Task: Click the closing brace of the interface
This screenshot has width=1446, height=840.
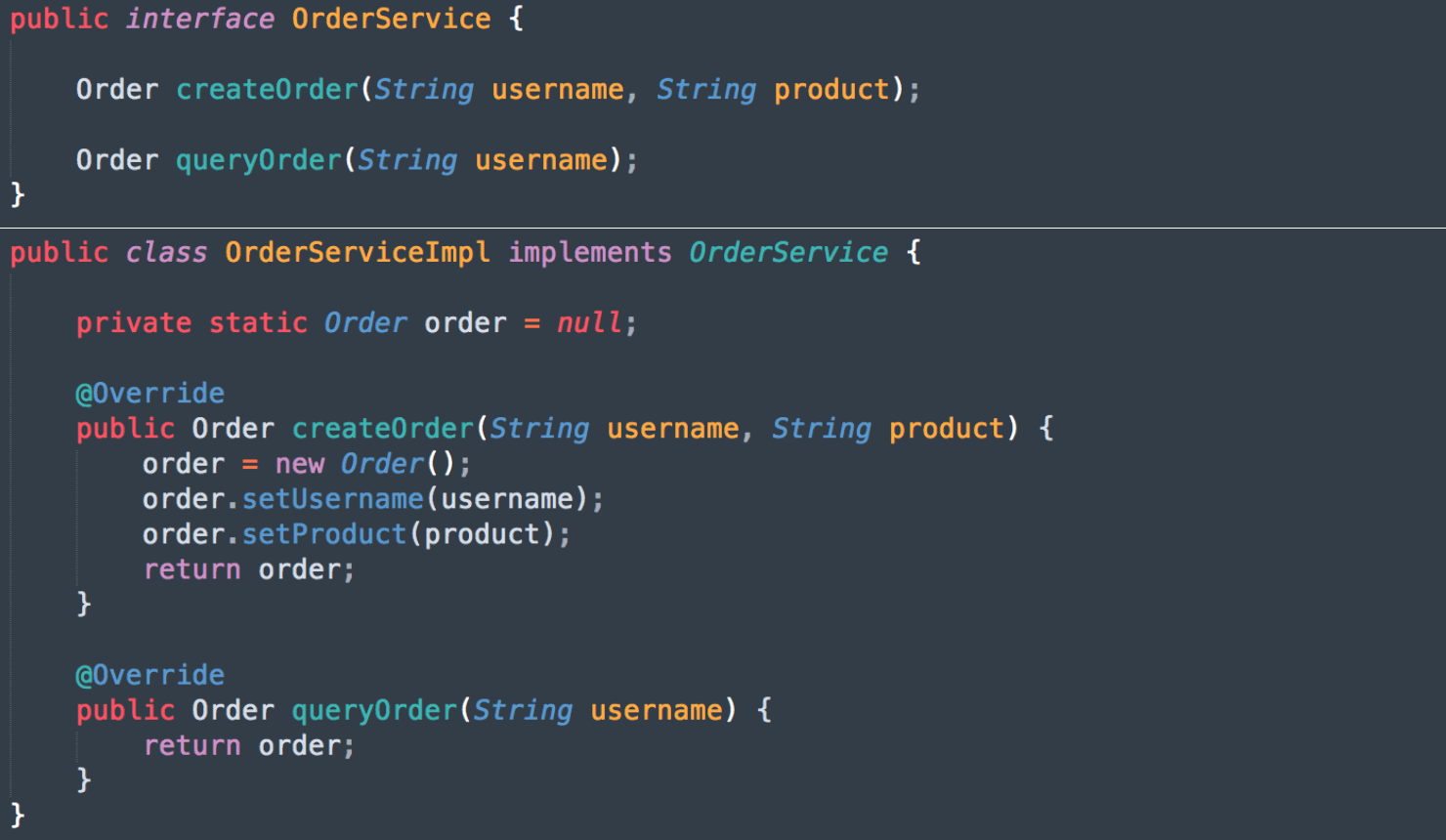Action: point(18,194)
